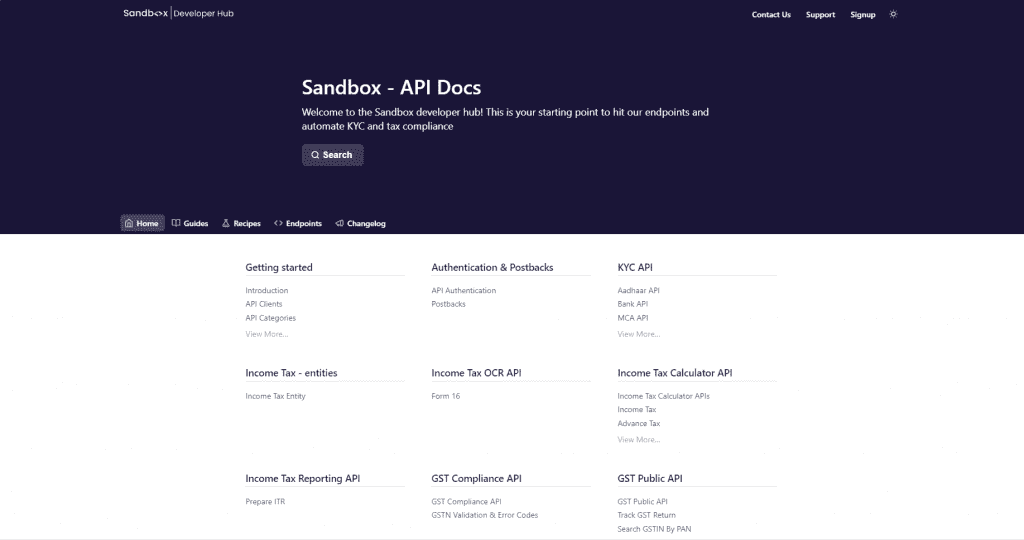The width and height of the screenshot is (1024, 540).
Task: Open the Income Tax link
Action: click(637, 410)
